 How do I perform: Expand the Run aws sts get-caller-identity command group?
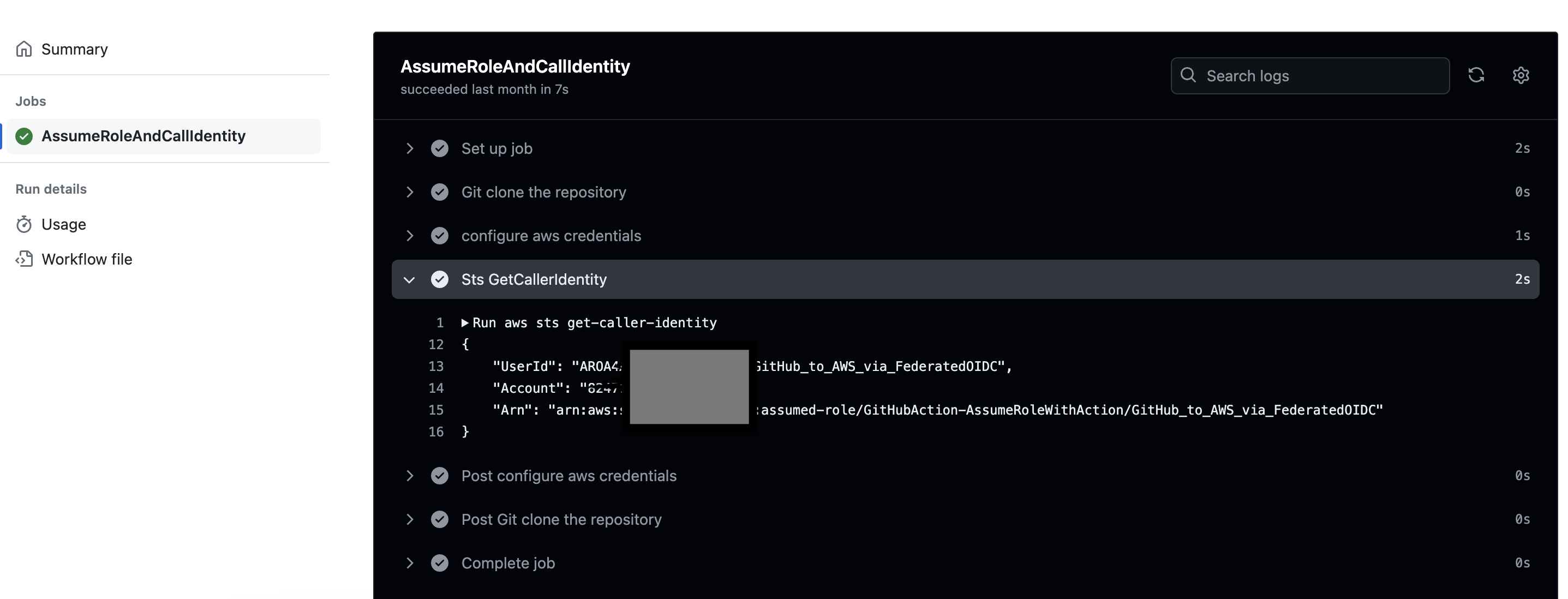click(x=465, y=322)
